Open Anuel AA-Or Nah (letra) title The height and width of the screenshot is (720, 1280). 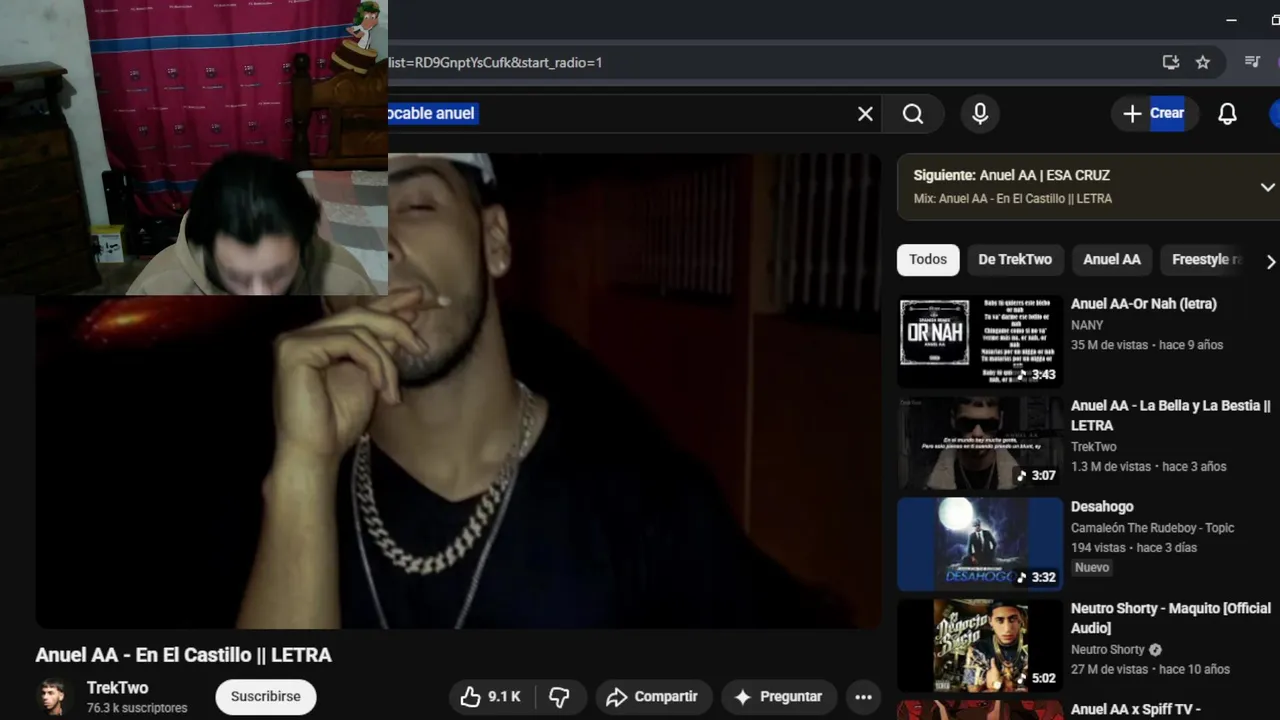coord(1144,304)
